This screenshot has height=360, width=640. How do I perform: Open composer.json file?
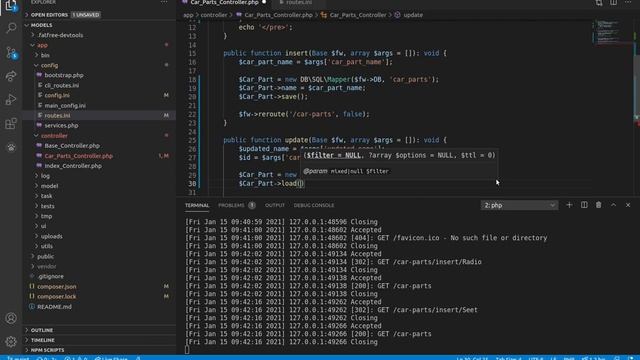(x=57, y=287)
